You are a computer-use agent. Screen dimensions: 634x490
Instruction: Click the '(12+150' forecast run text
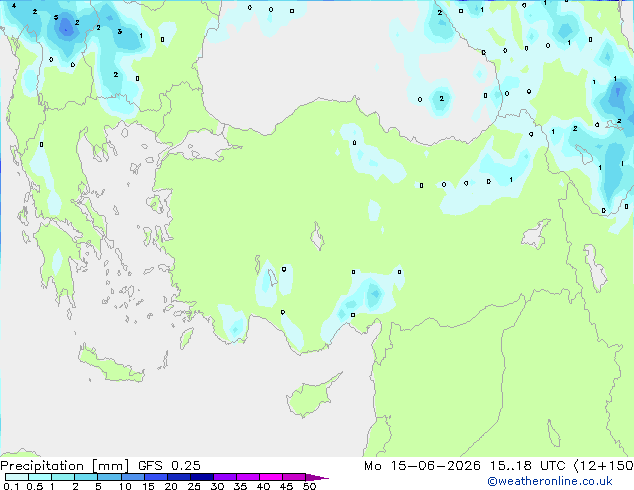tap(604, 466)
